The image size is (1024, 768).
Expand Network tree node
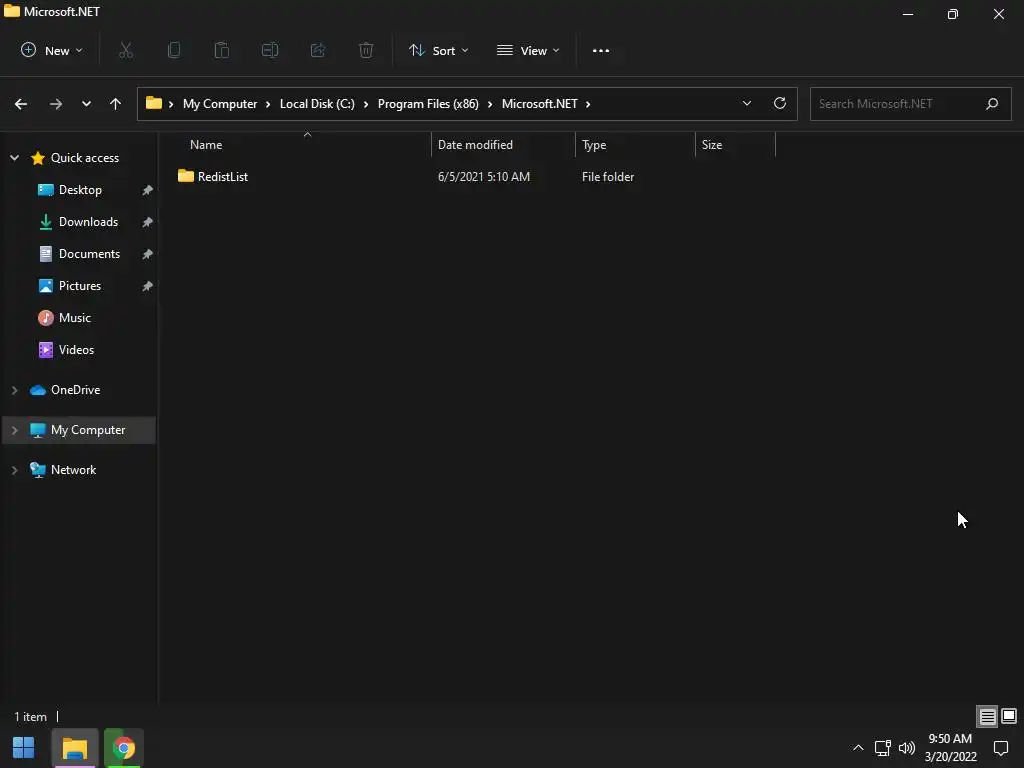pyautogui.click(x=14, y=470)
